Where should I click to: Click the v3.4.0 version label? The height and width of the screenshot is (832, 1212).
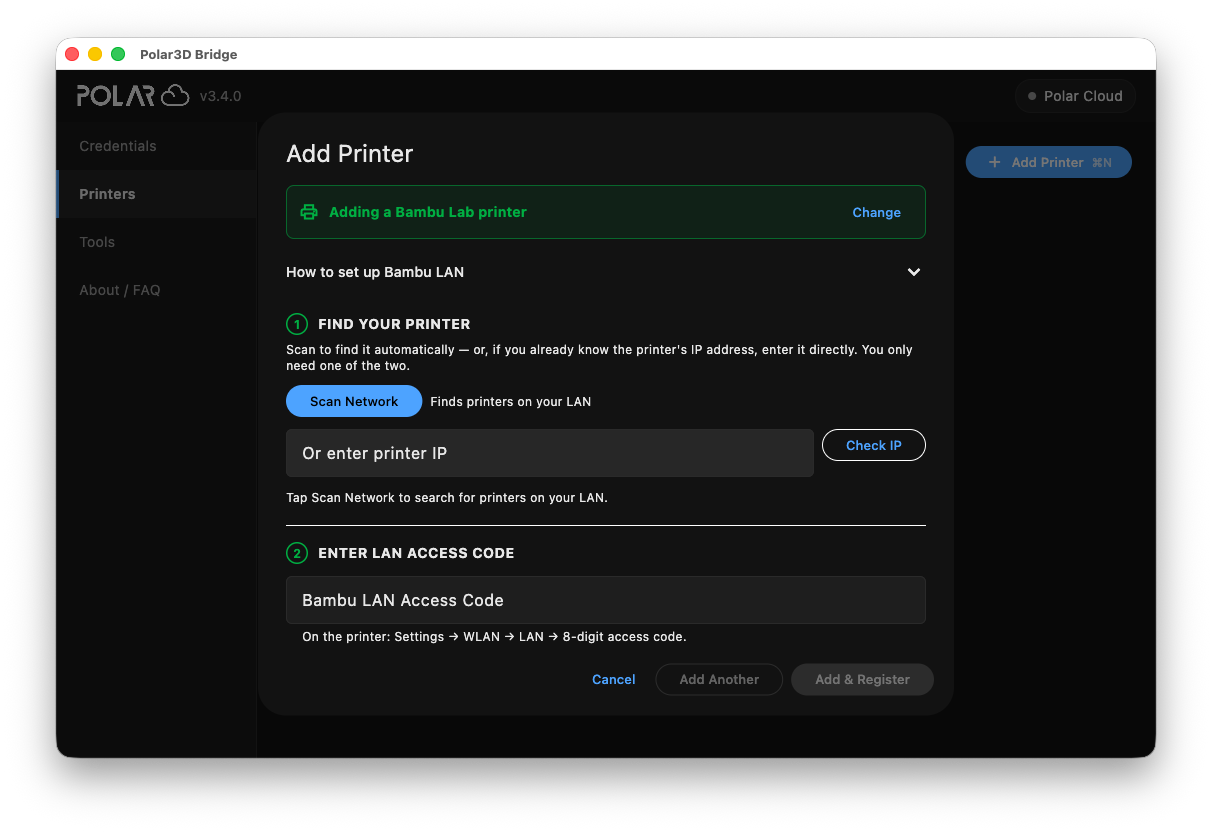pos(220,96)
